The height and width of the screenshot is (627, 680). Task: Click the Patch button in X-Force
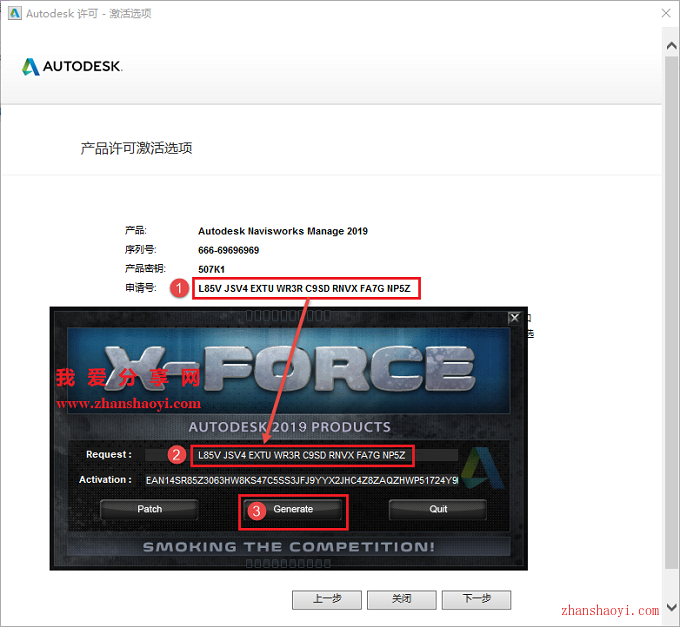coord(149,509)
